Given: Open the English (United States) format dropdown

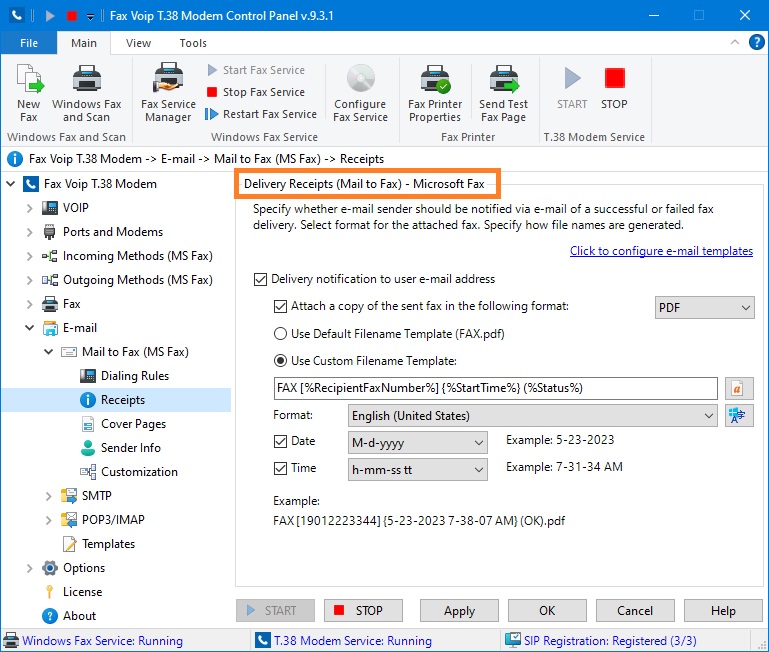Looking at the screenshot, I should (533, 416).
